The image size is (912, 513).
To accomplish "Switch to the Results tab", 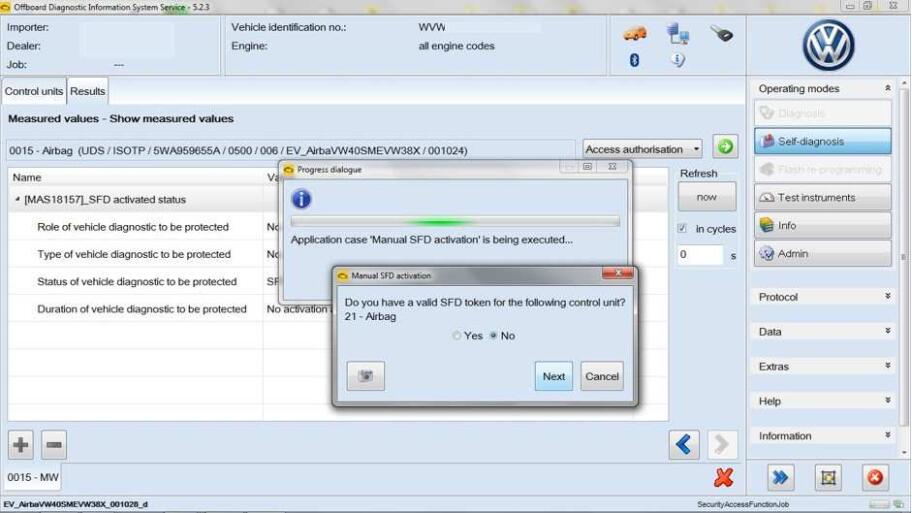I will point(88,91).
